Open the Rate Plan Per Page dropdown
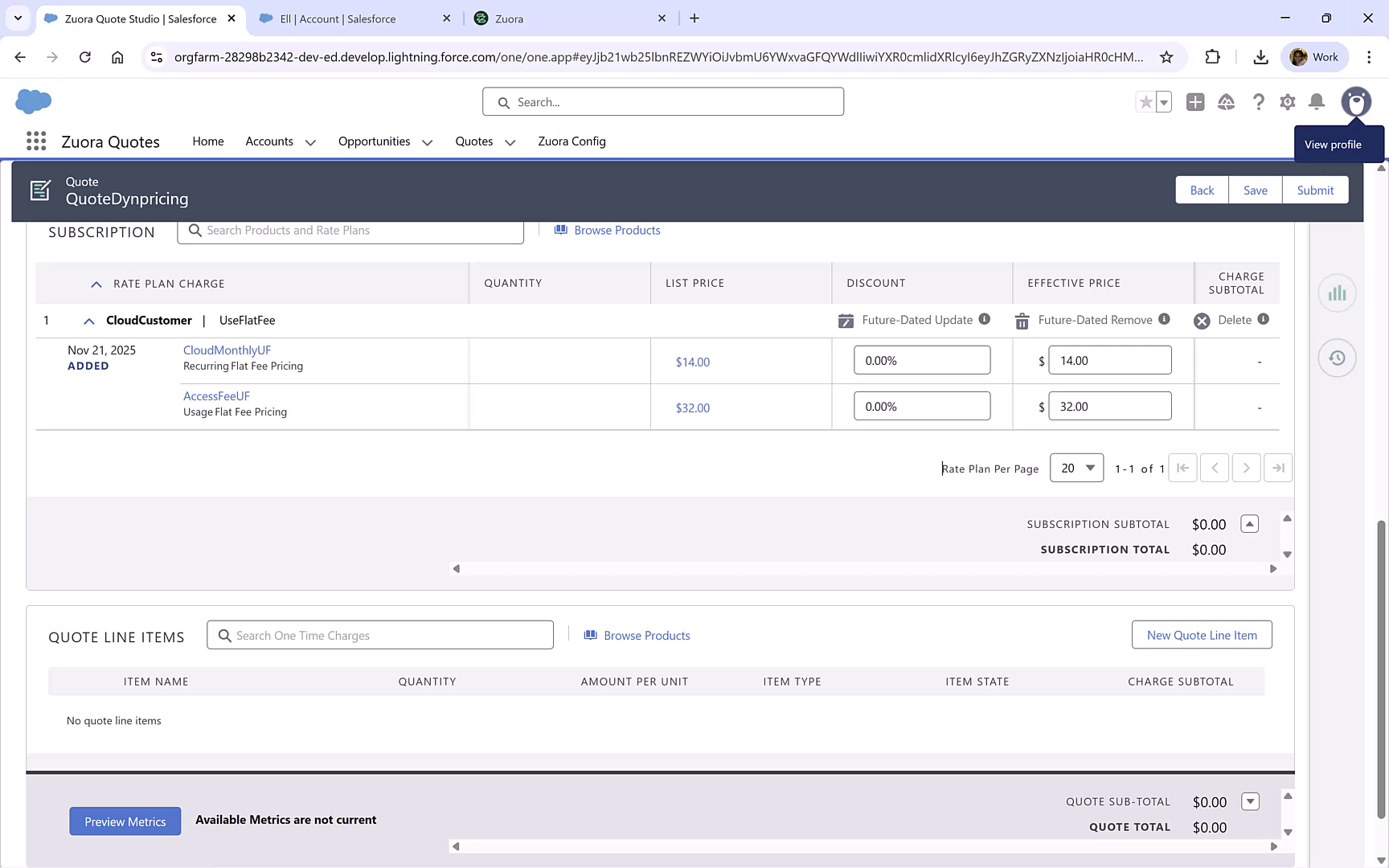This screenshot has height=868, width=1389. (x=1076, y=467)
